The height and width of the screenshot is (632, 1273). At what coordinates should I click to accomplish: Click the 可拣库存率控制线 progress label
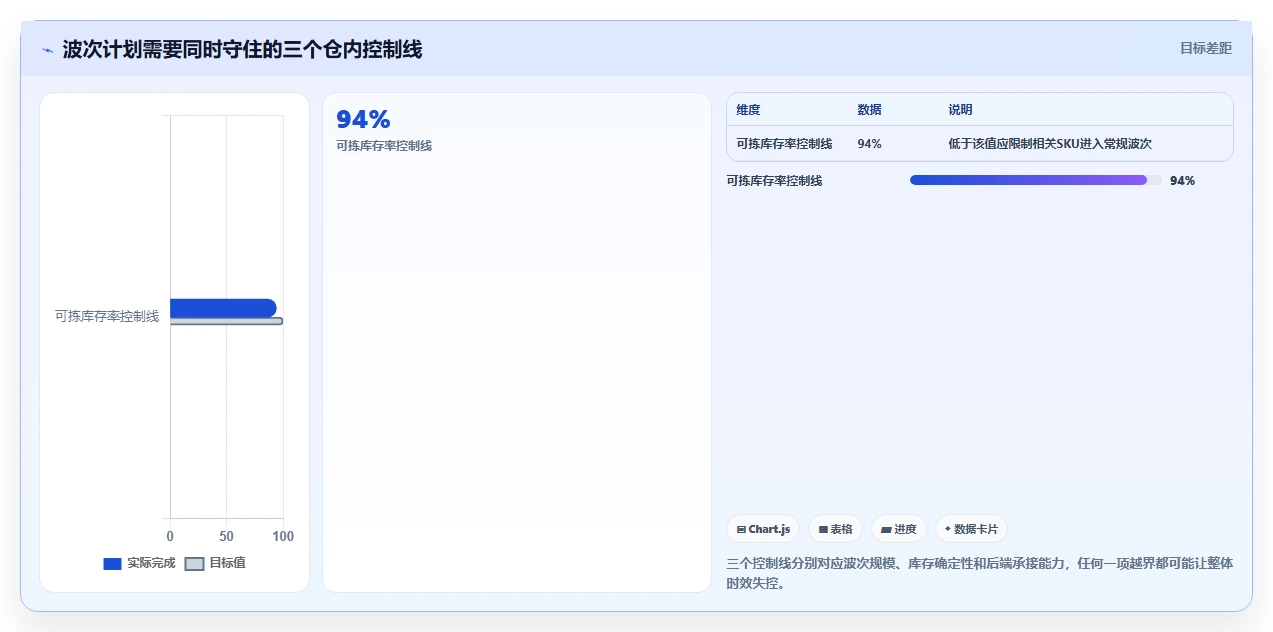[774, 181]
